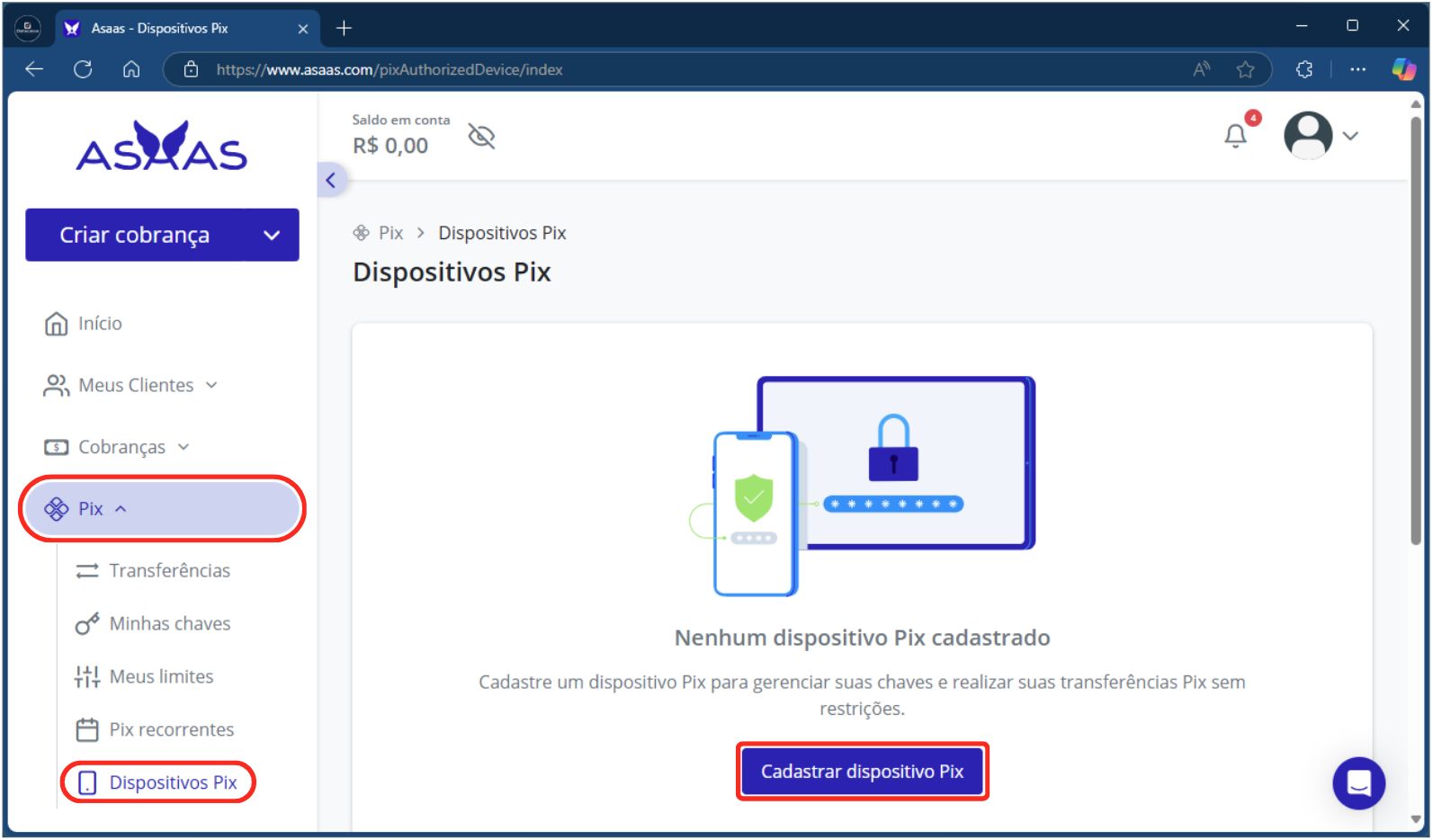Click the Início home icon
1433x840 pixels.
click(56, 324)
